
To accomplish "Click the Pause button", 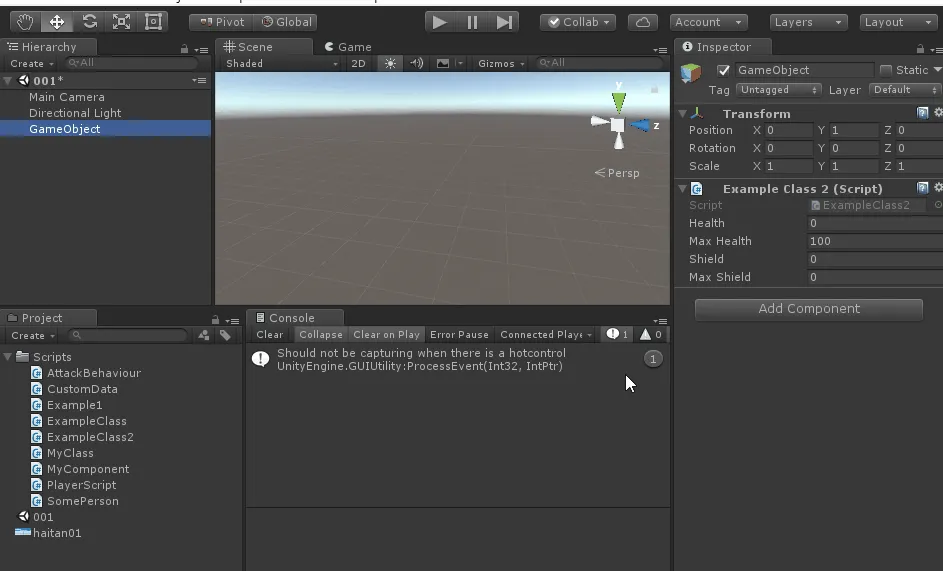I will [x=472, y=22].
